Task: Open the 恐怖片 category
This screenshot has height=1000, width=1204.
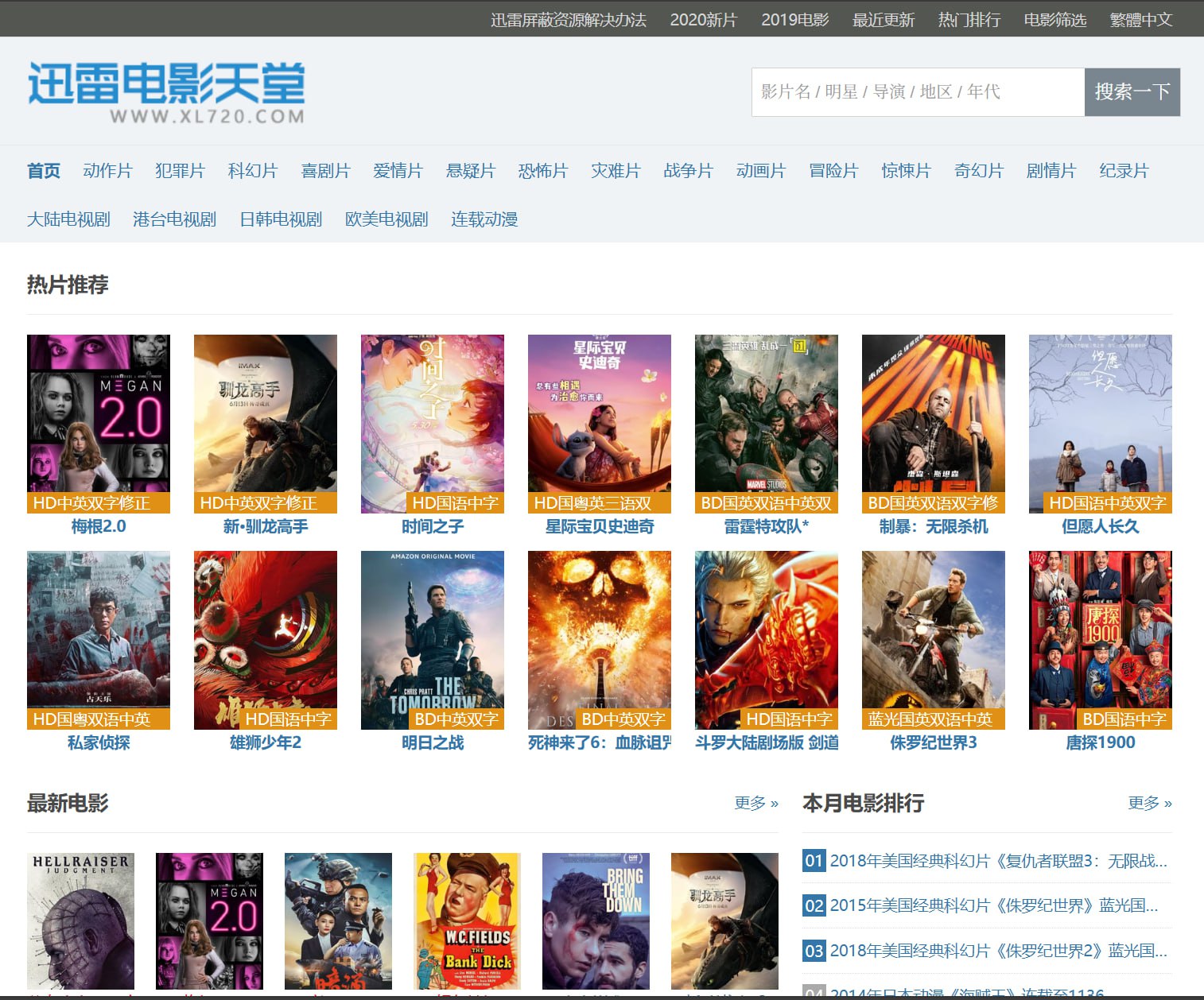Action: click(x=543, y=171)
